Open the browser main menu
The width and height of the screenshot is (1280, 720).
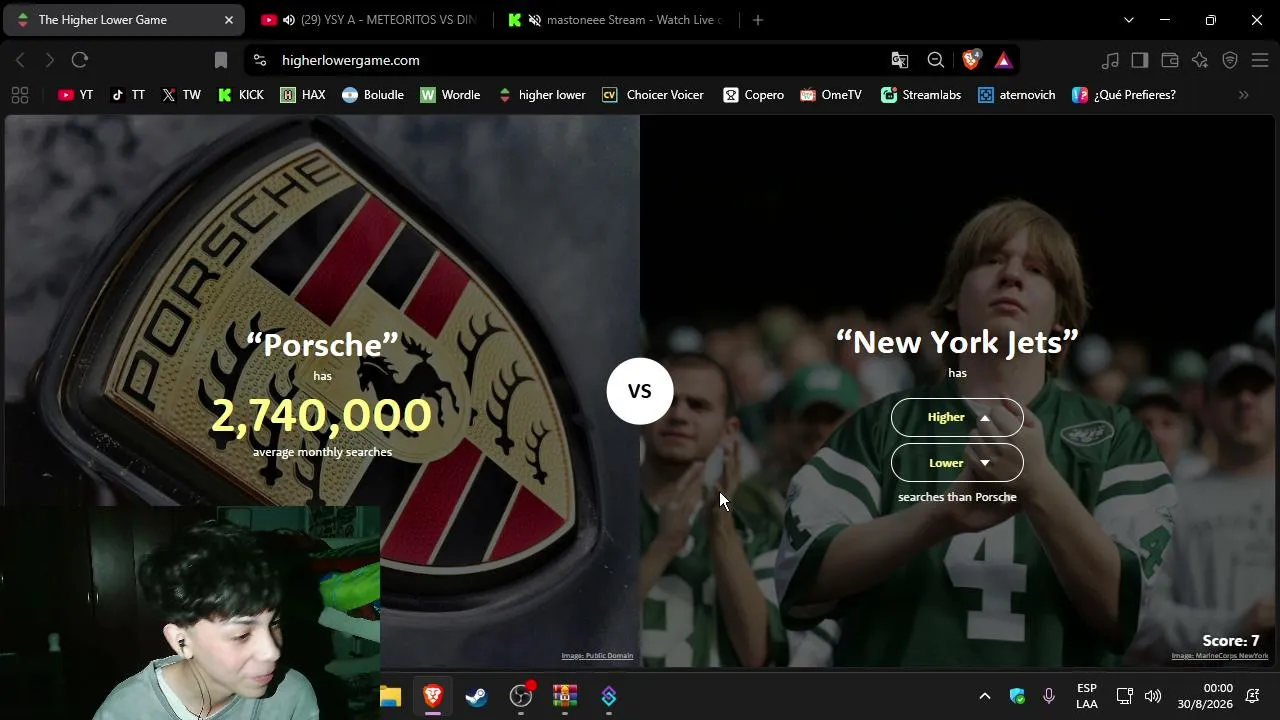pyautogui.click(x=1260, y=60)
